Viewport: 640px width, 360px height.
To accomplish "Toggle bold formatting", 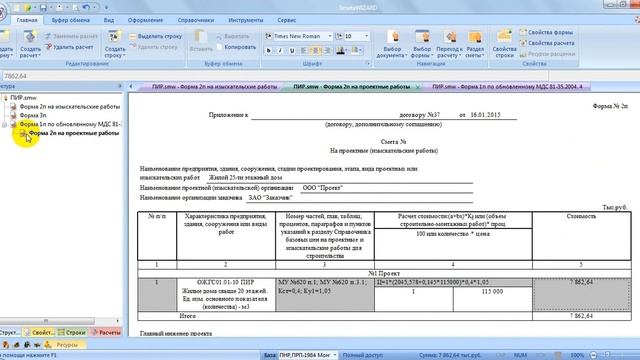I will pos(269,51).
